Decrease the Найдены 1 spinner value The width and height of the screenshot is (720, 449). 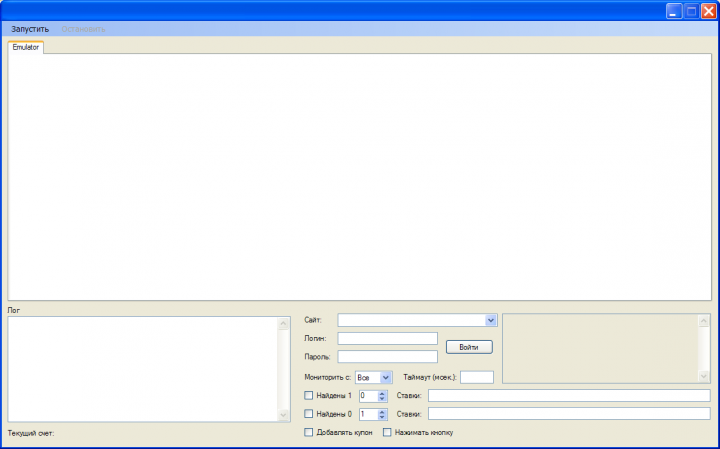click(x=382, y=398)
